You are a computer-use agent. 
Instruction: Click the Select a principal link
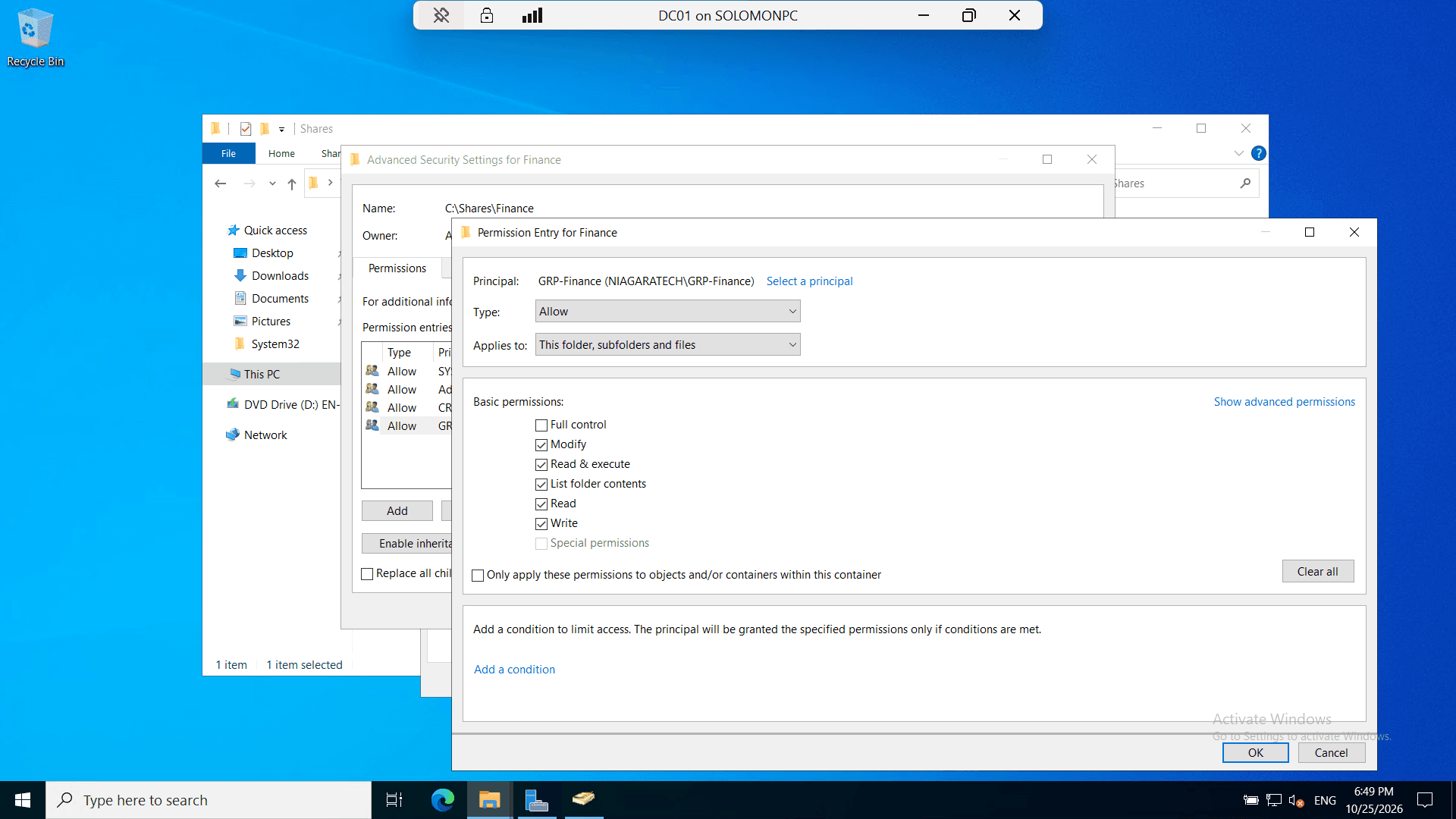point(809,281)
